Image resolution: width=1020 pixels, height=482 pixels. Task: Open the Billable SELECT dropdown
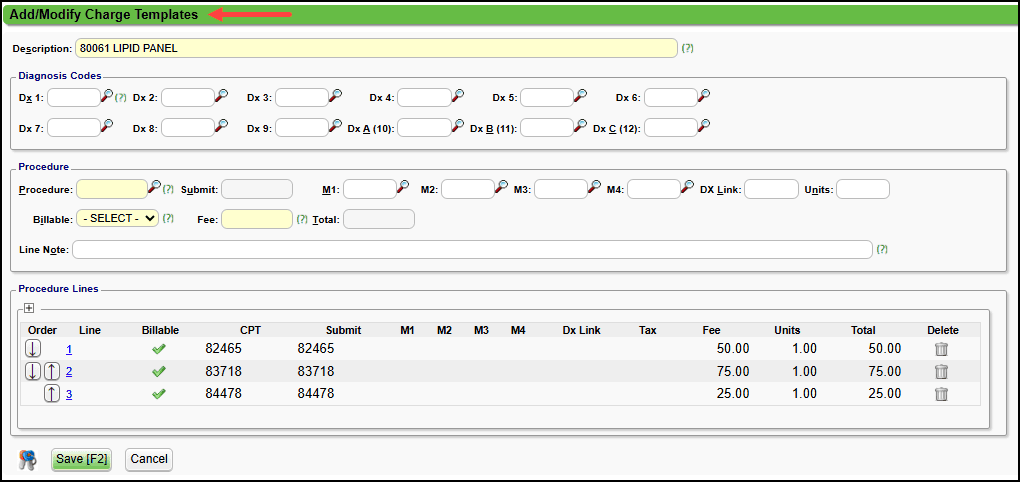117,218
